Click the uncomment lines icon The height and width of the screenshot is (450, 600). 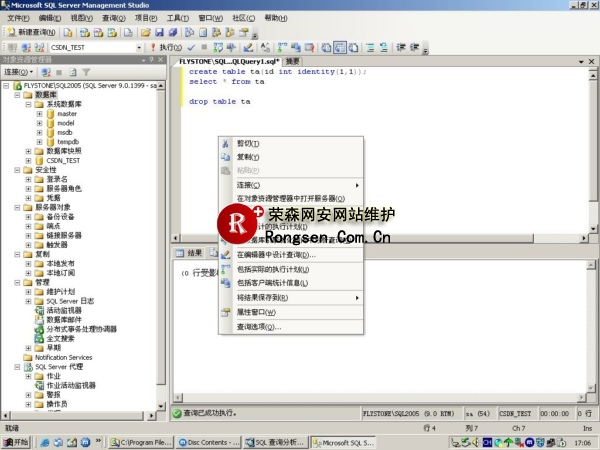point(384,47)
